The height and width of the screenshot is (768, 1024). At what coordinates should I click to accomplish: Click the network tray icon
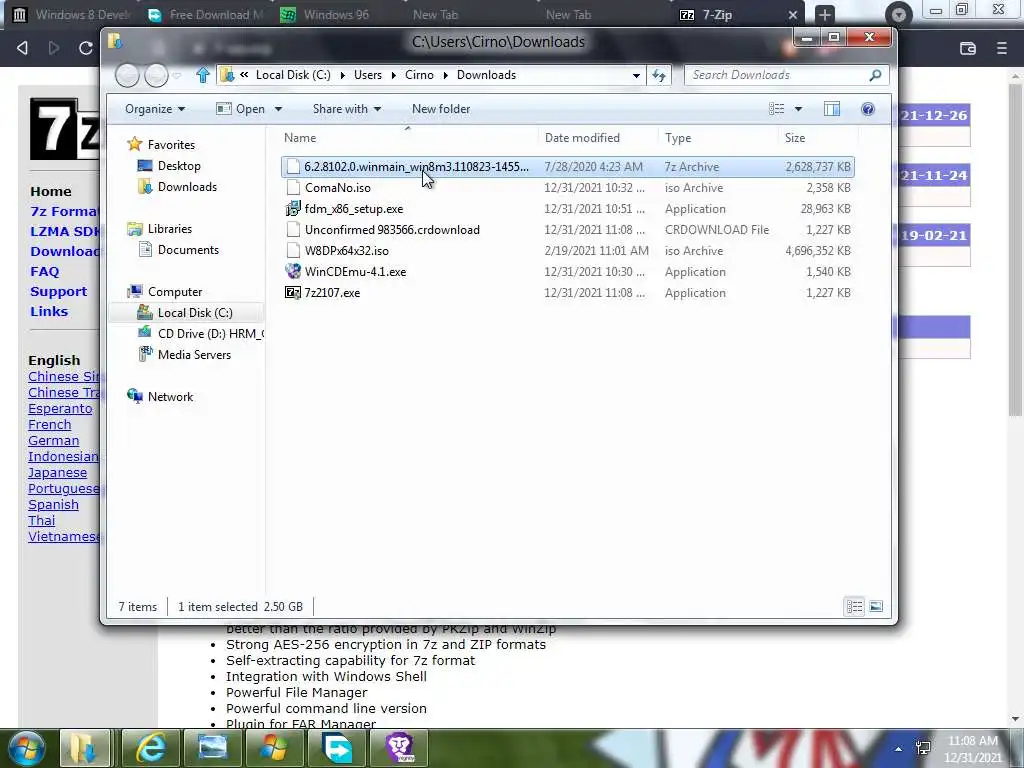point(923,748)
